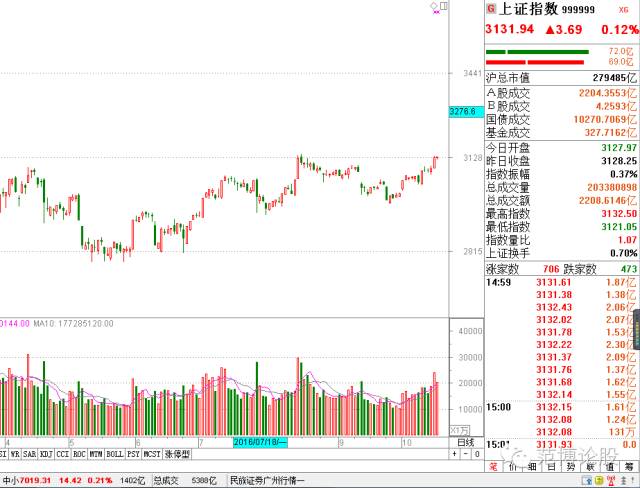Image resolution: width=640 pixels, height=488 pixels.
Task: Click the 跌家数 473 value
Action: coord(629,269)
